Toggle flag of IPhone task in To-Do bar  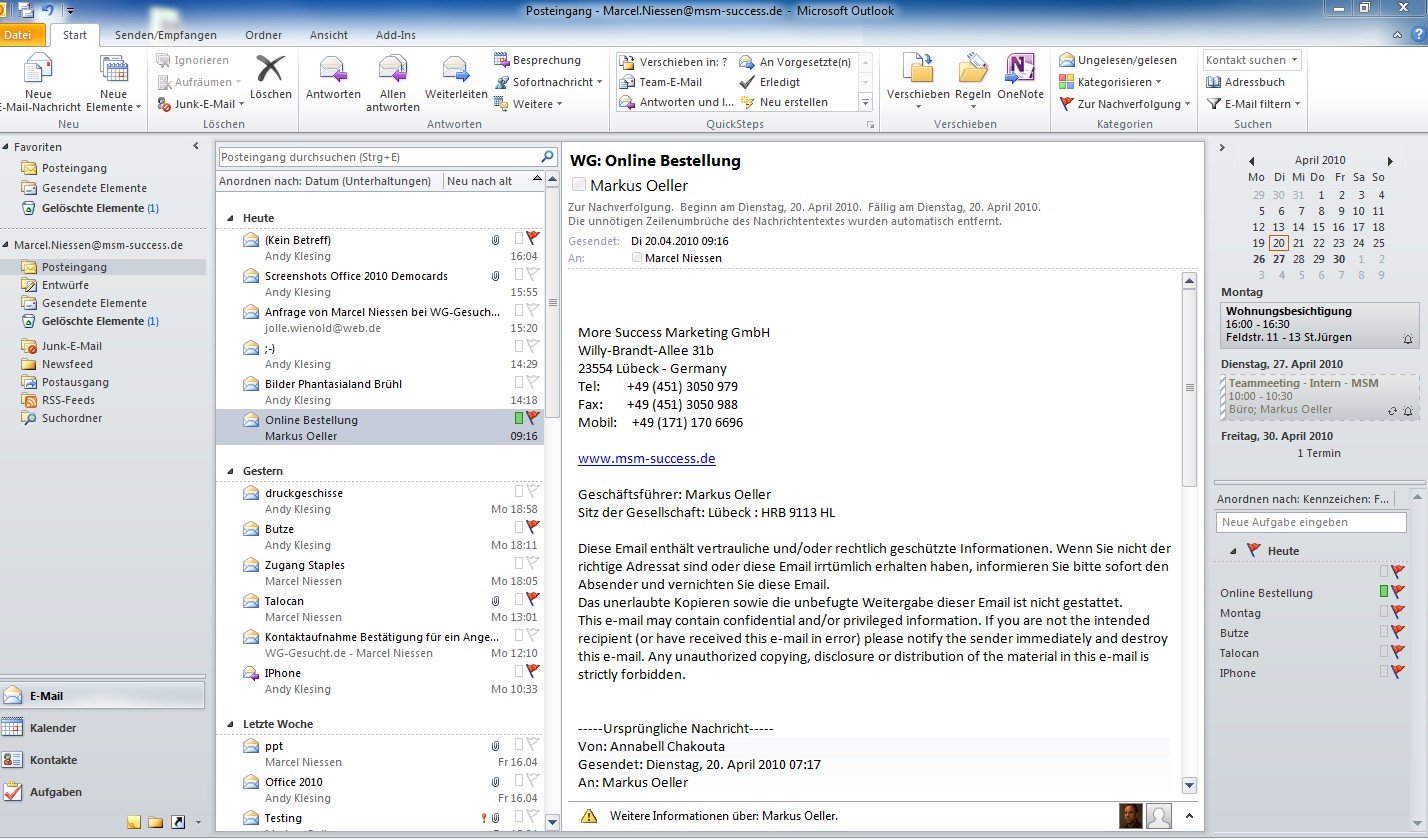tap(1399, 672)
